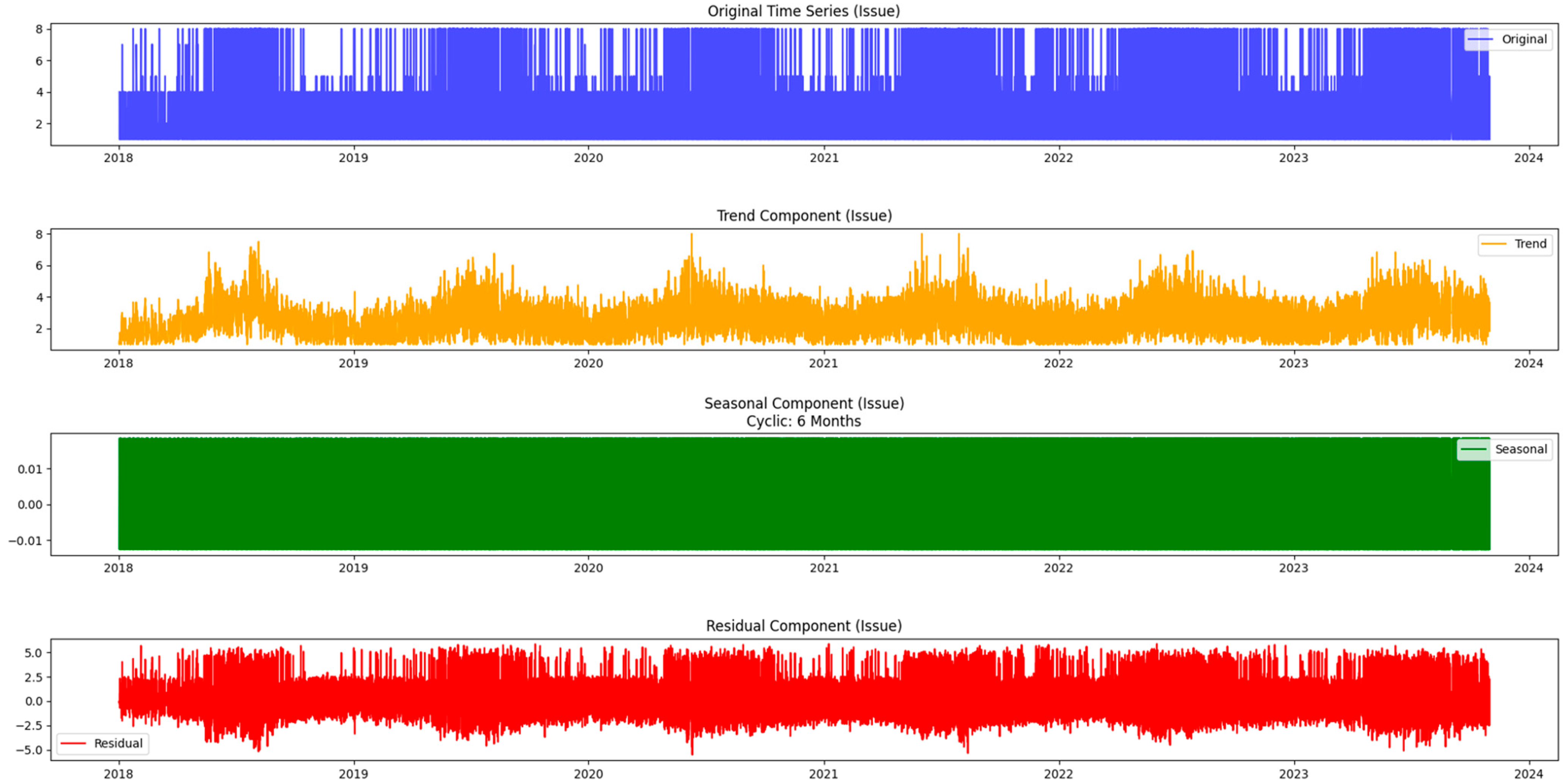Click the 'Seasonal Component (Issue)' title
1563x784 pixels.
804,403
